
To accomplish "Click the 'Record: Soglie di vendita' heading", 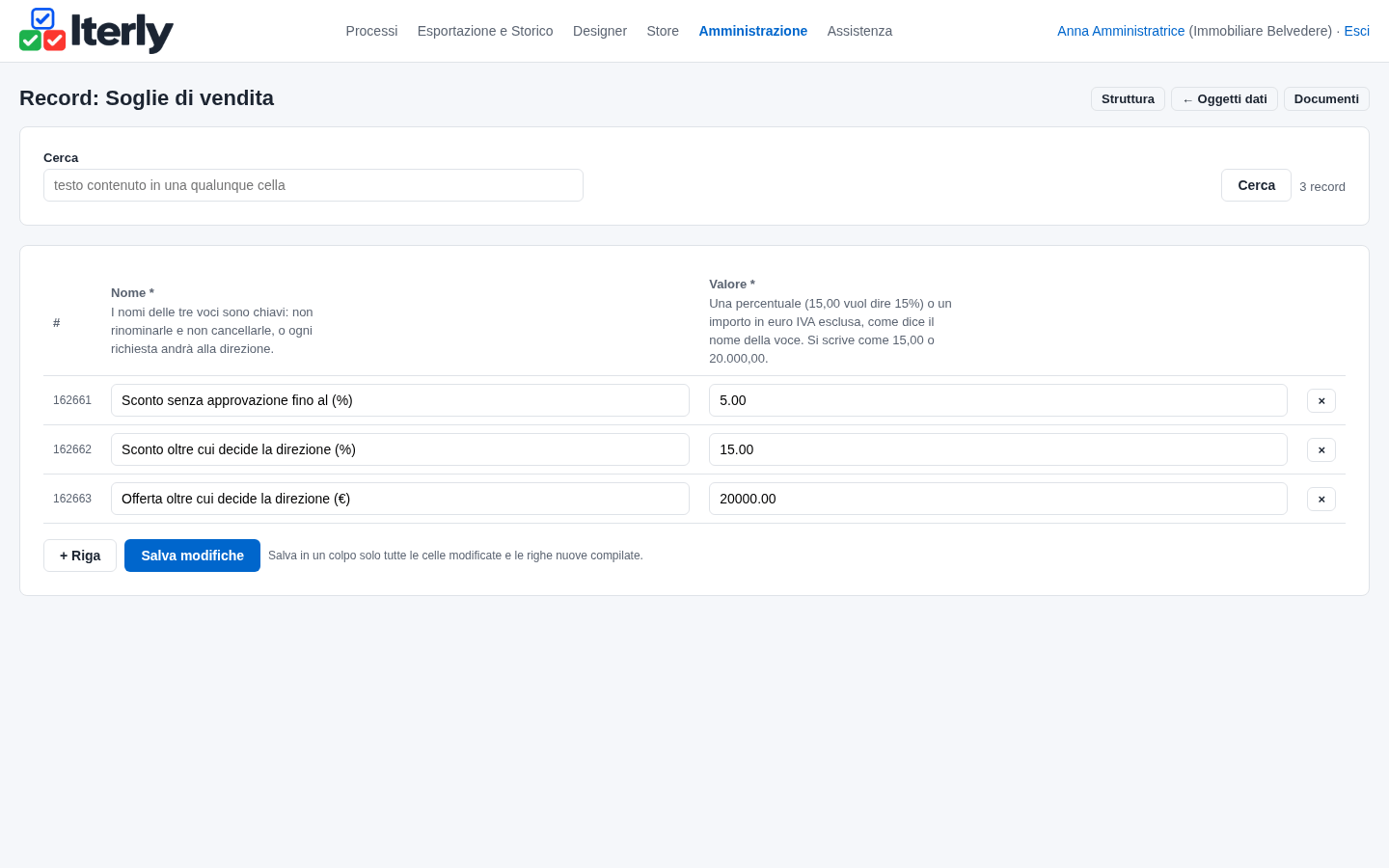I will (x=147, y=98).
